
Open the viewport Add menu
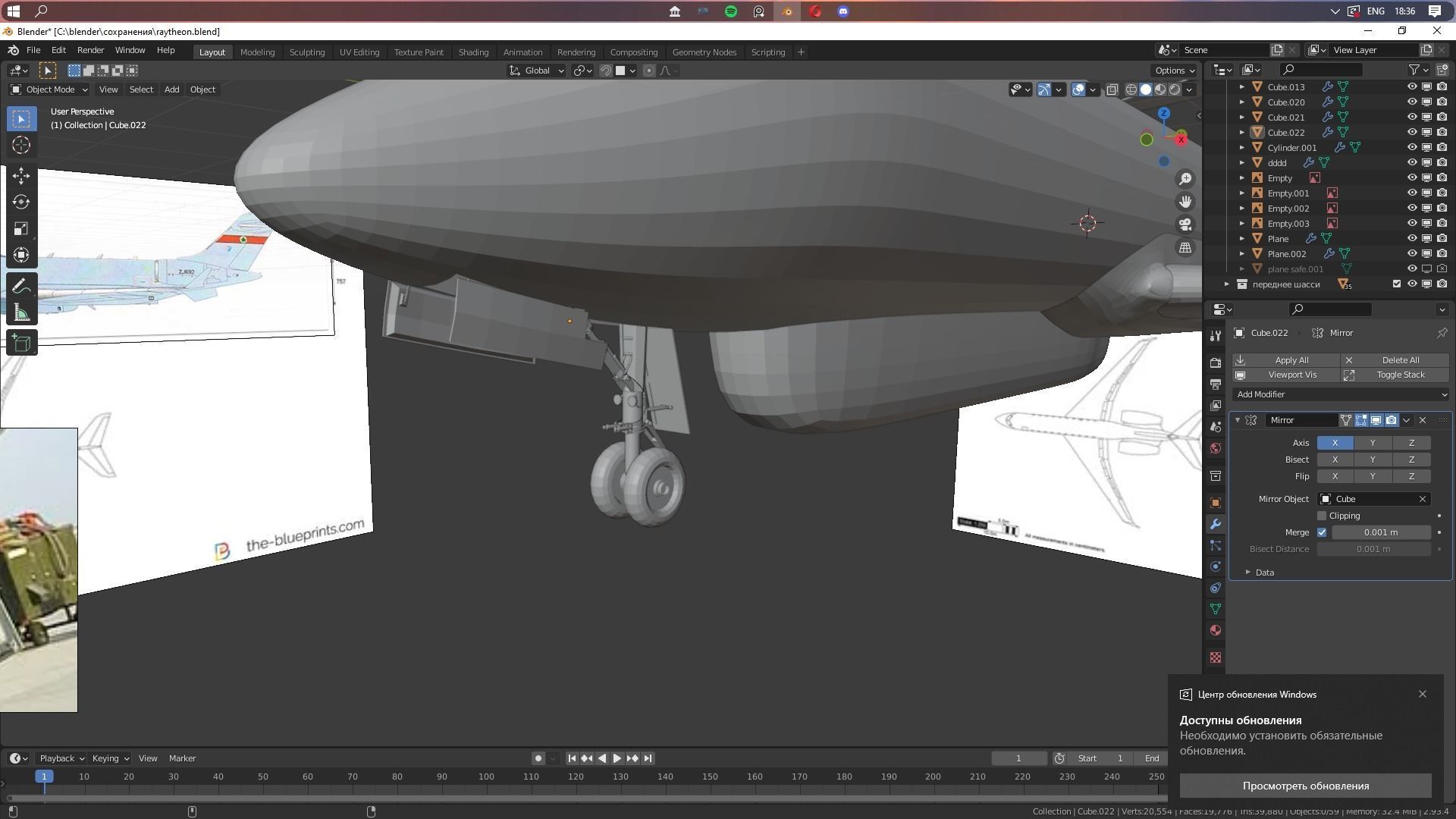click(171, 89)
